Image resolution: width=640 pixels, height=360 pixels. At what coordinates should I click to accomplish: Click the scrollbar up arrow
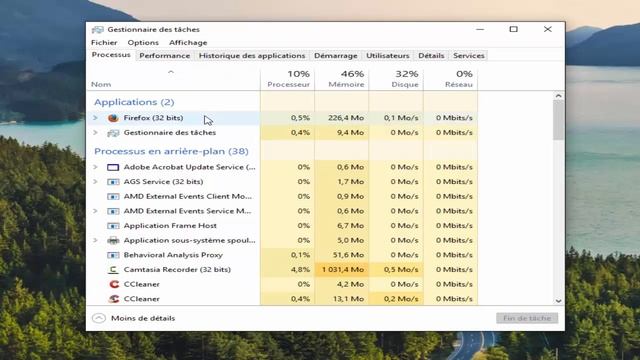tap(558, 96)
